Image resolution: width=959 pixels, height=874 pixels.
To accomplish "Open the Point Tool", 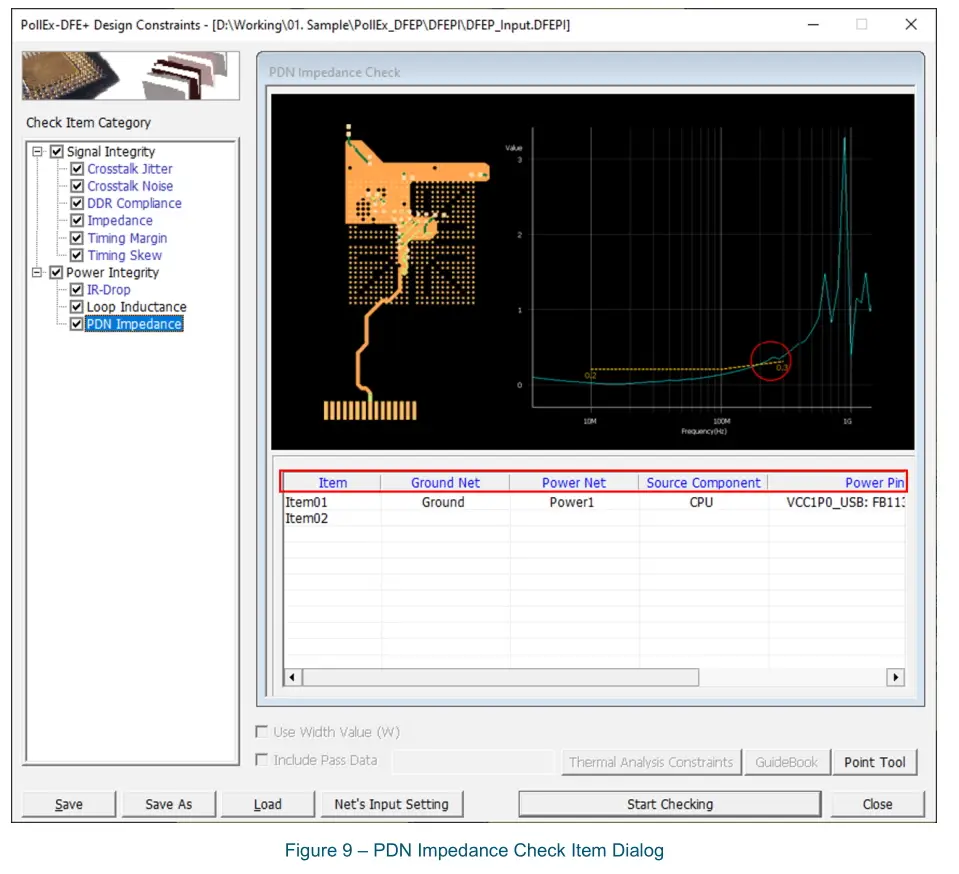I will 874,762.
